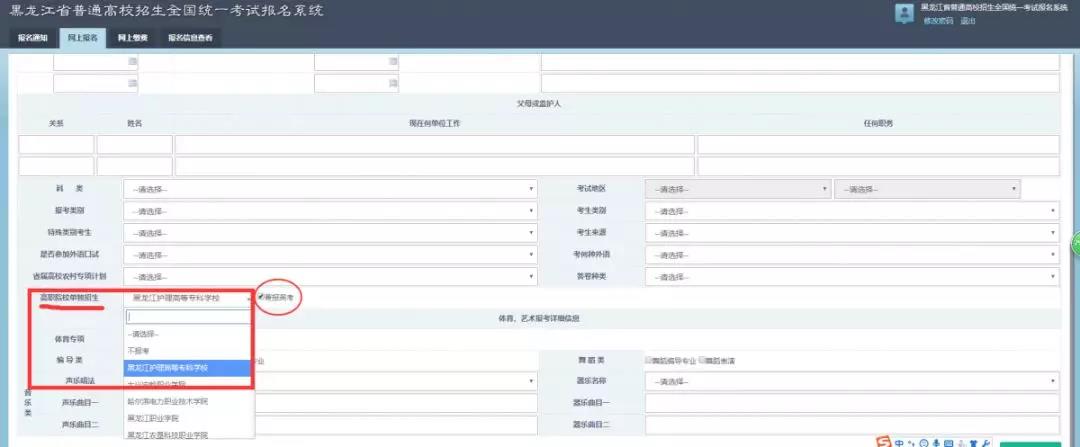Toggle the 兼报高考 checkbox
Screen dimensions: 1080x447
[x=261, y=297]
